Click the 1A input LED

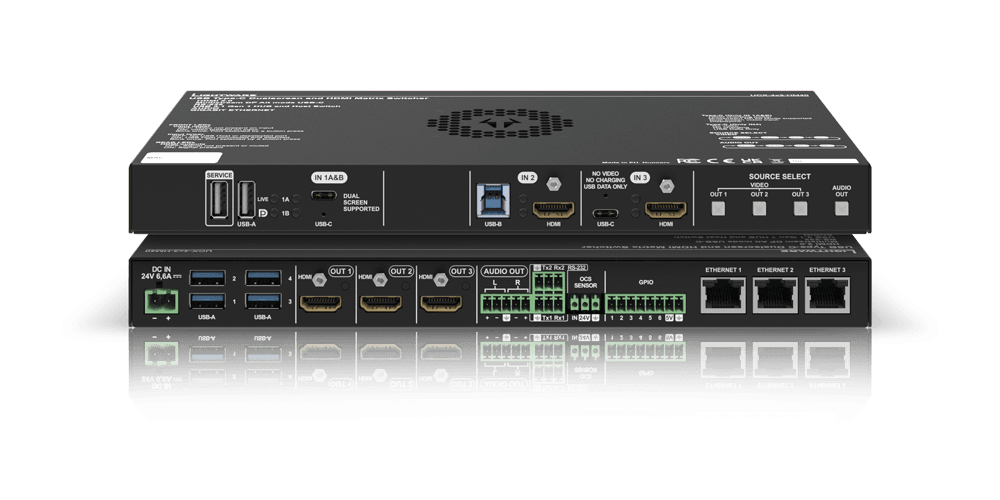click(297, 199)
